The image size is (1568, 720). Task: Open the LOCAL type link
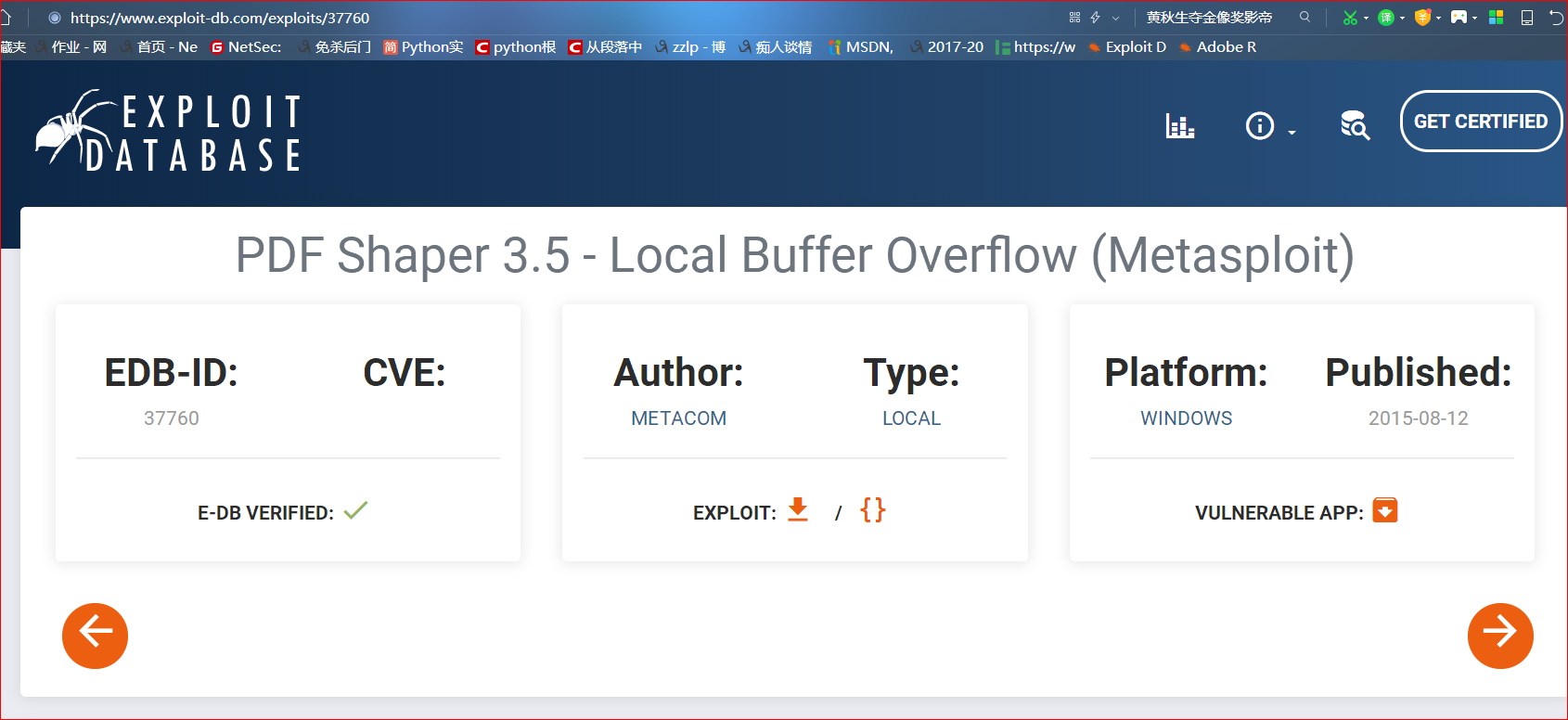pyautogui.click(x=911, y=418)
